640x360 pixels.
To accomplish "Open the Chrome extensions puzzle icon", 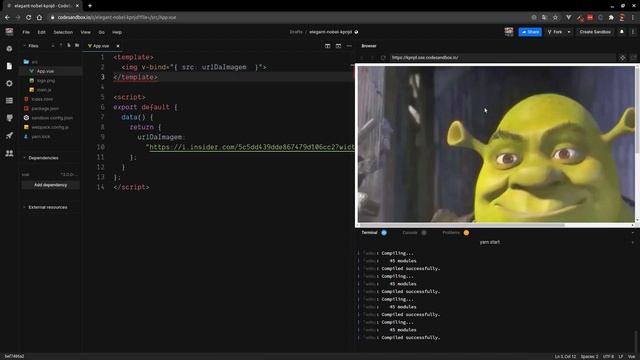I will tap(611, 18).
